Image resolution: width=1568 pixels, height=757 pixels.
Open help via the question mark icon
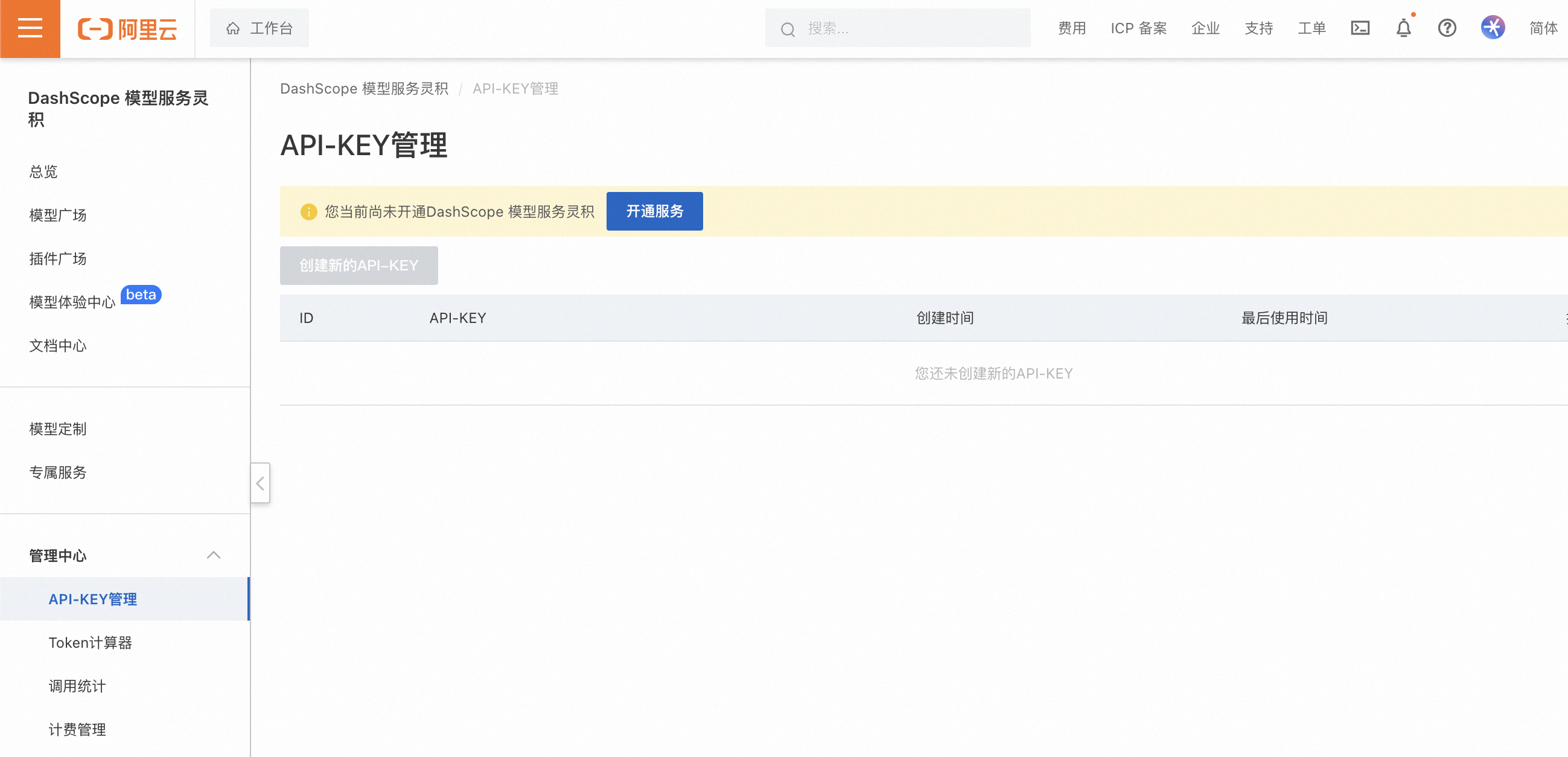tap(1447, 28)
